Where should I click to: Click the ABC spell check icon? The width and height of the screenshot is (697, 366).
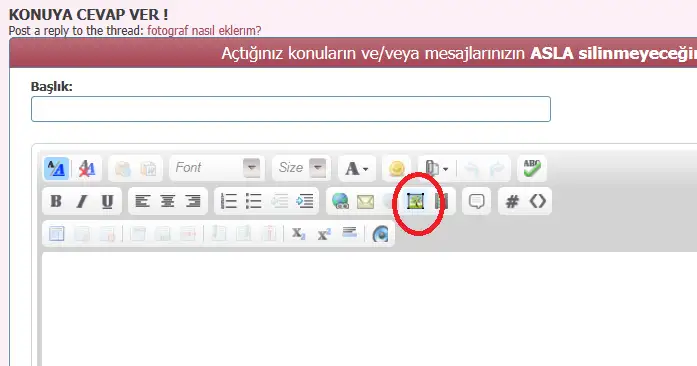click(x=532, y=169)
